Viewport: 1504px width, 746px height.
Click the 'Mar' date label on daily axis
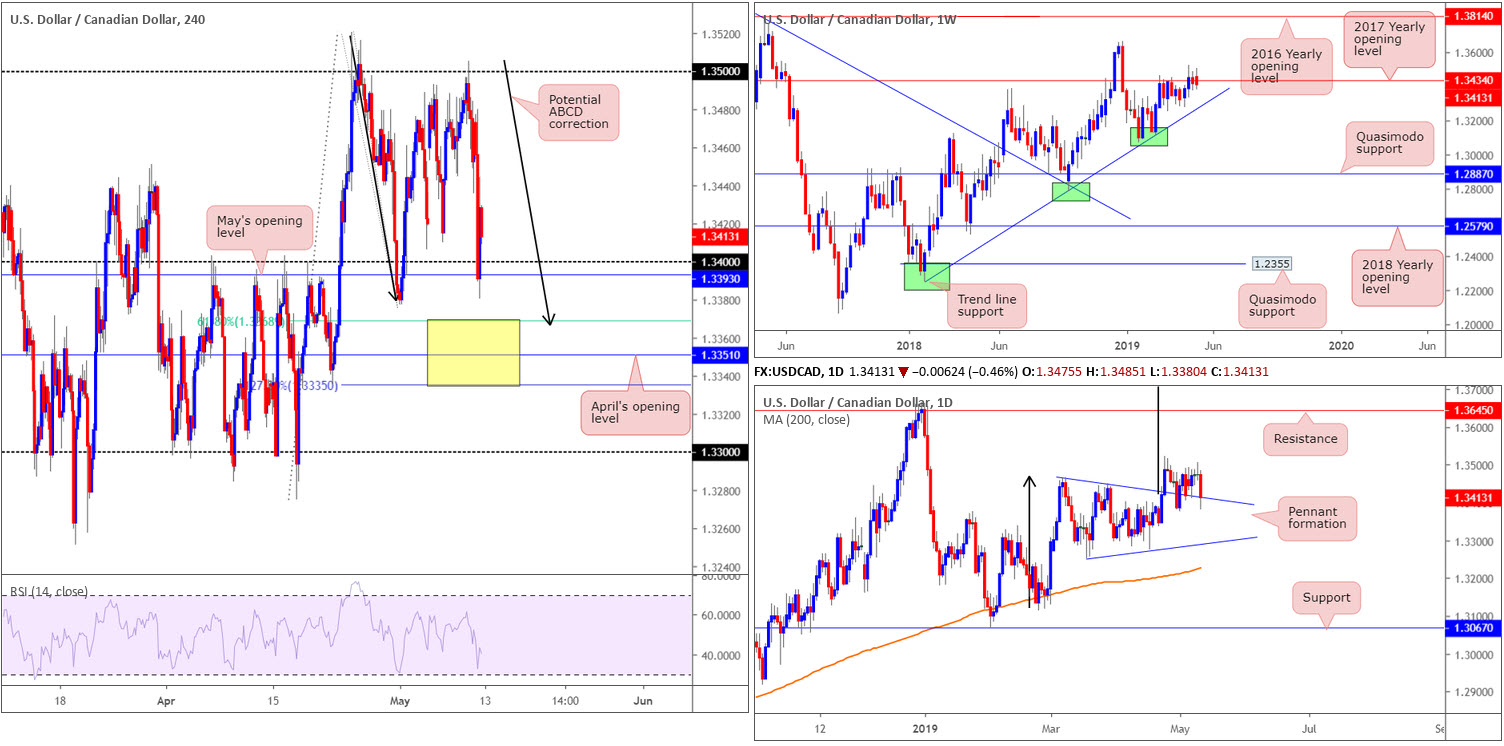coord(1051,730)
